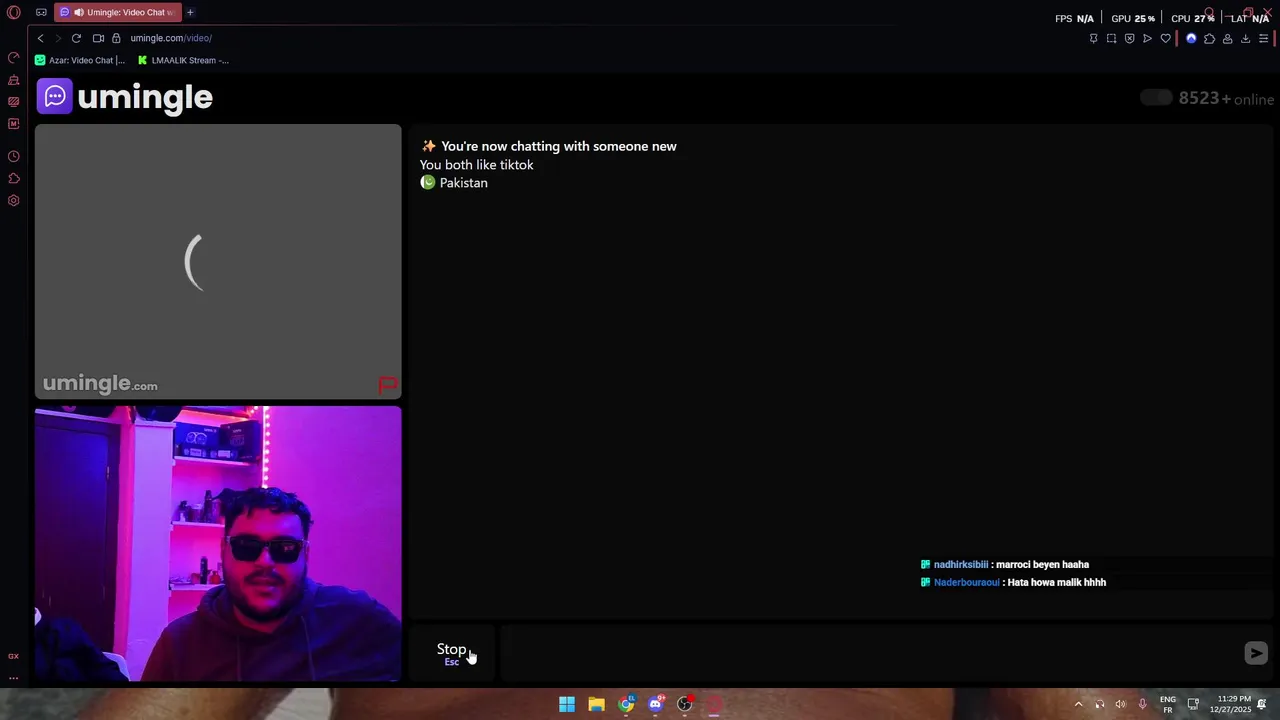Click the GPU 25 % readout
The width and height of the screenshot is (1280, 720).
click(x=1133, y=18)
